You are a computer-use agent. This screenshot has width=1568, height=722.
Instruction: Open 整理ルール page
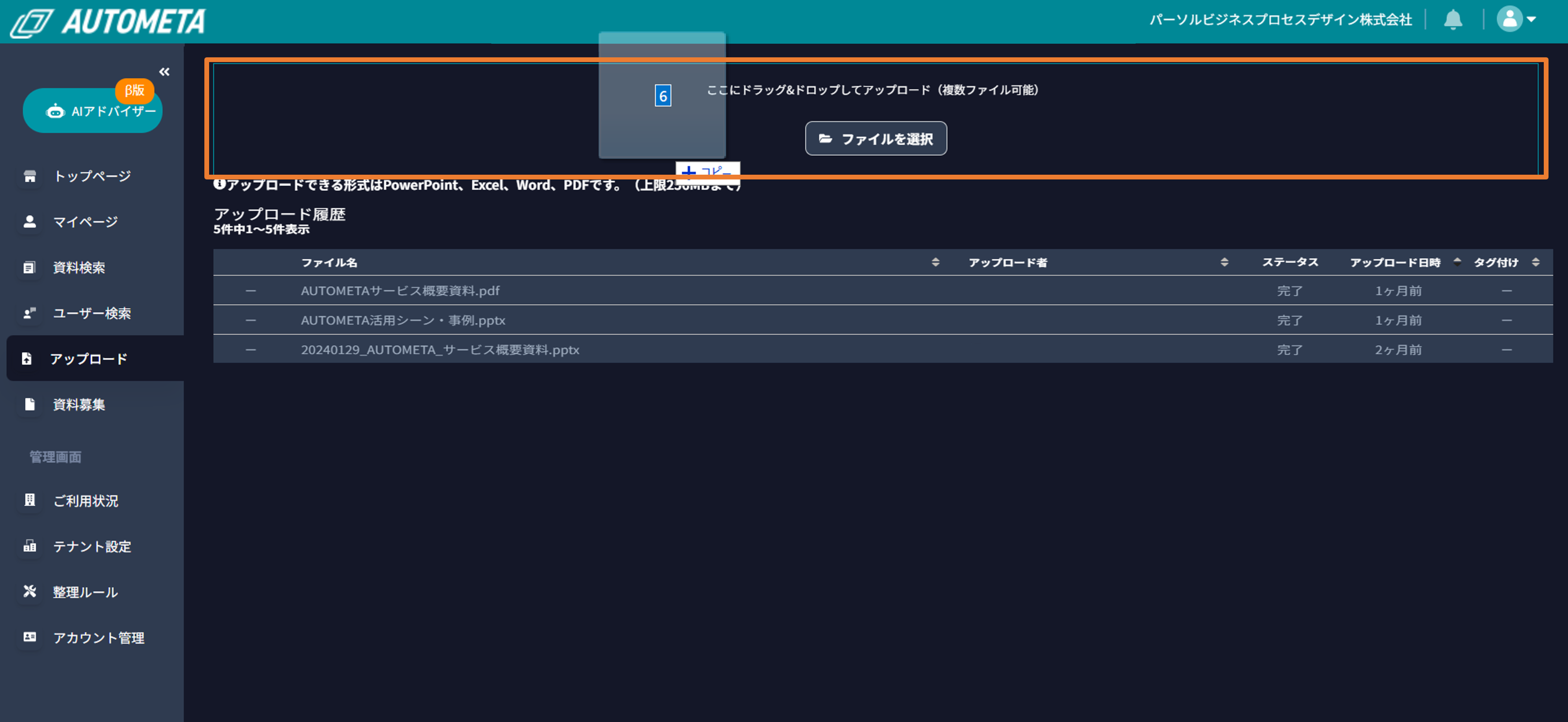point(85,592)
